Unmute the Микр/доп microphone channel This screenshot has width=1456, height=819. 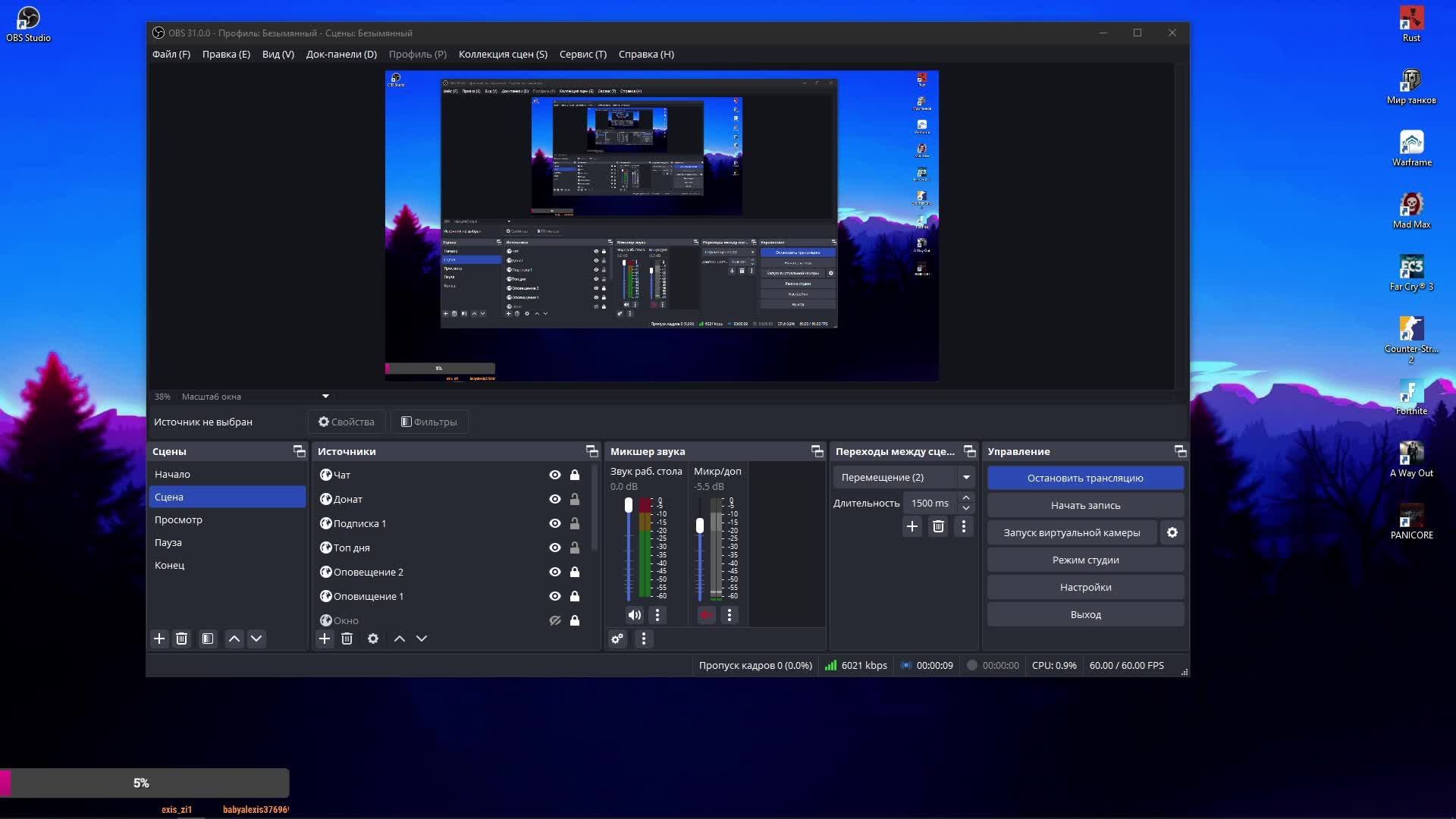[x=707, y=615]
